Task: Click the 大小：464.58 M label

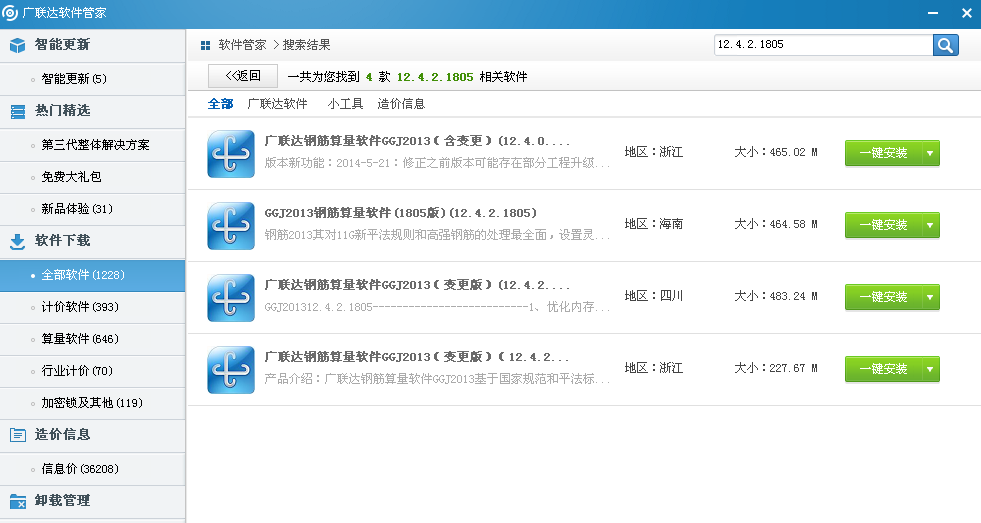Action: [x=776, y=224]
